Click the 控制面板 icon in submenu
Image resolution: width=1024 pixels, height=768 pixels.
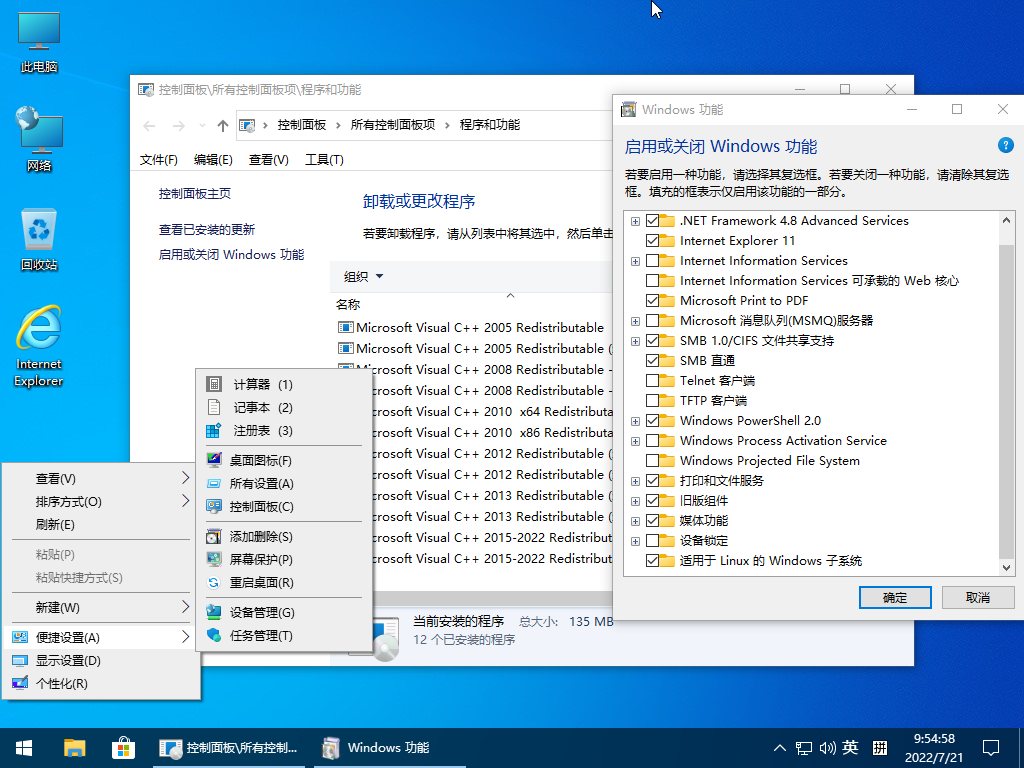click(214, 506)
